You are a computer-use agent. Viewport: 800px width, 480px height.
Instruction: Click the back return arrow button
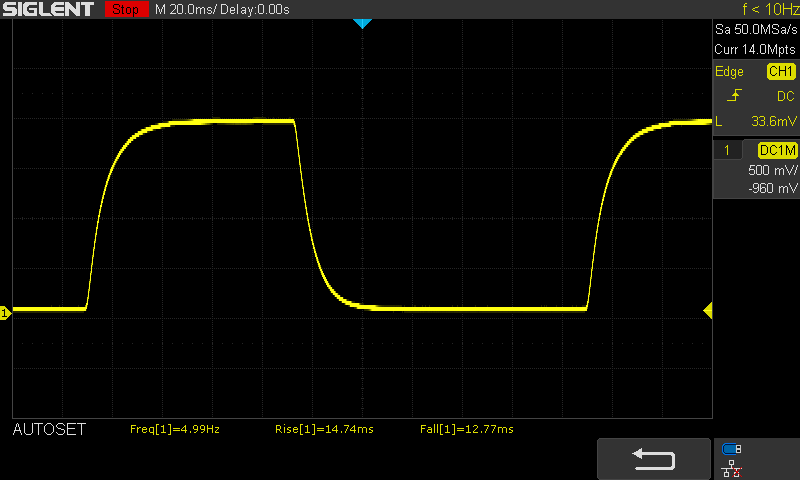tap(654, 459)
